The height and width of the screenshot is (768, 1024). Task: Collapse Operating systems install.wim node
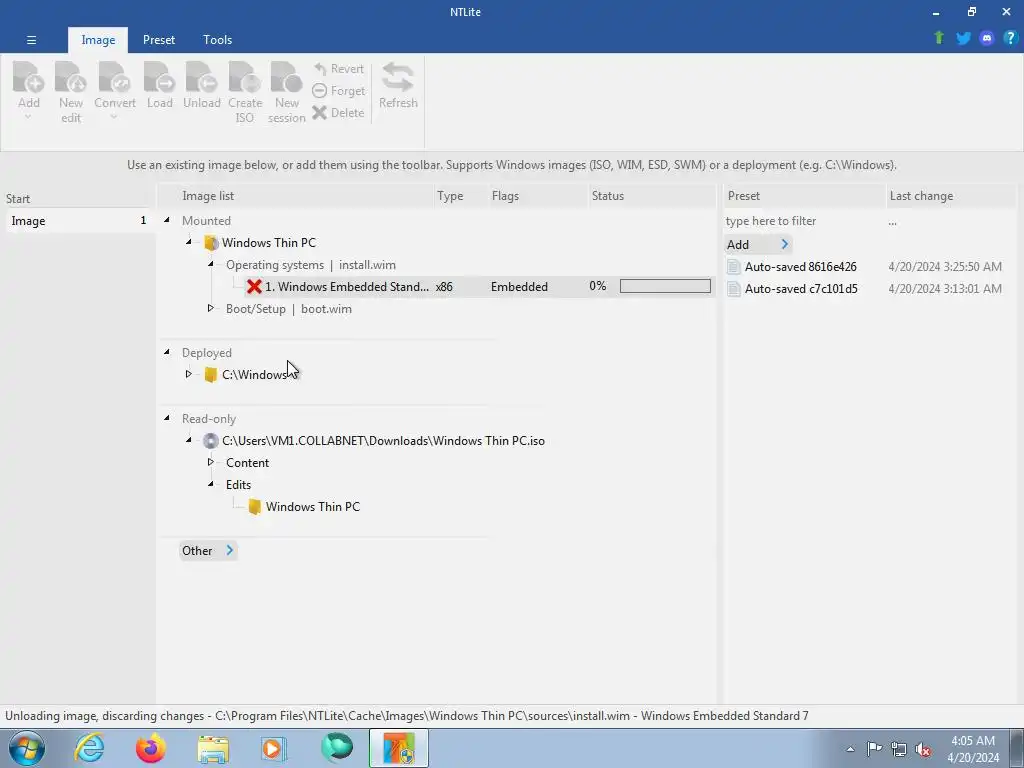point(211,264)
